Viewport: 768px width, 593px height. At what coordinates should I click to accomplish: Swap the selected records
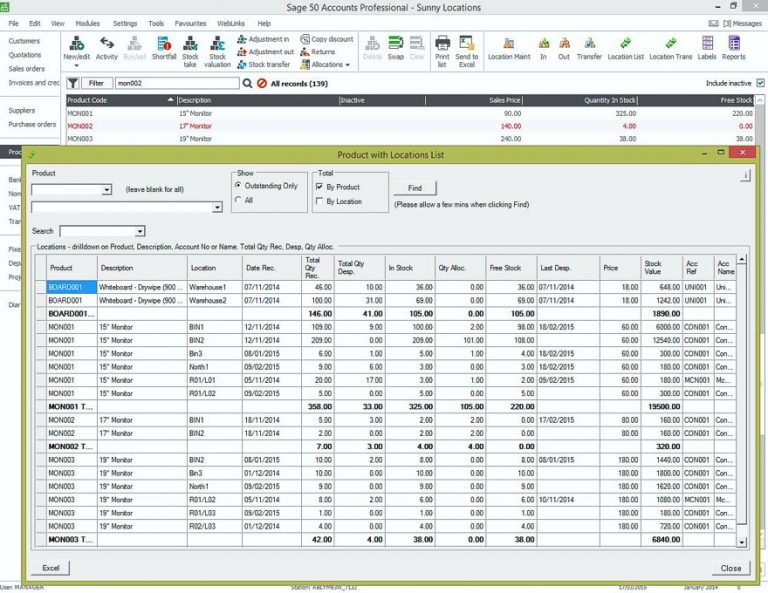[x=395, y=48]
